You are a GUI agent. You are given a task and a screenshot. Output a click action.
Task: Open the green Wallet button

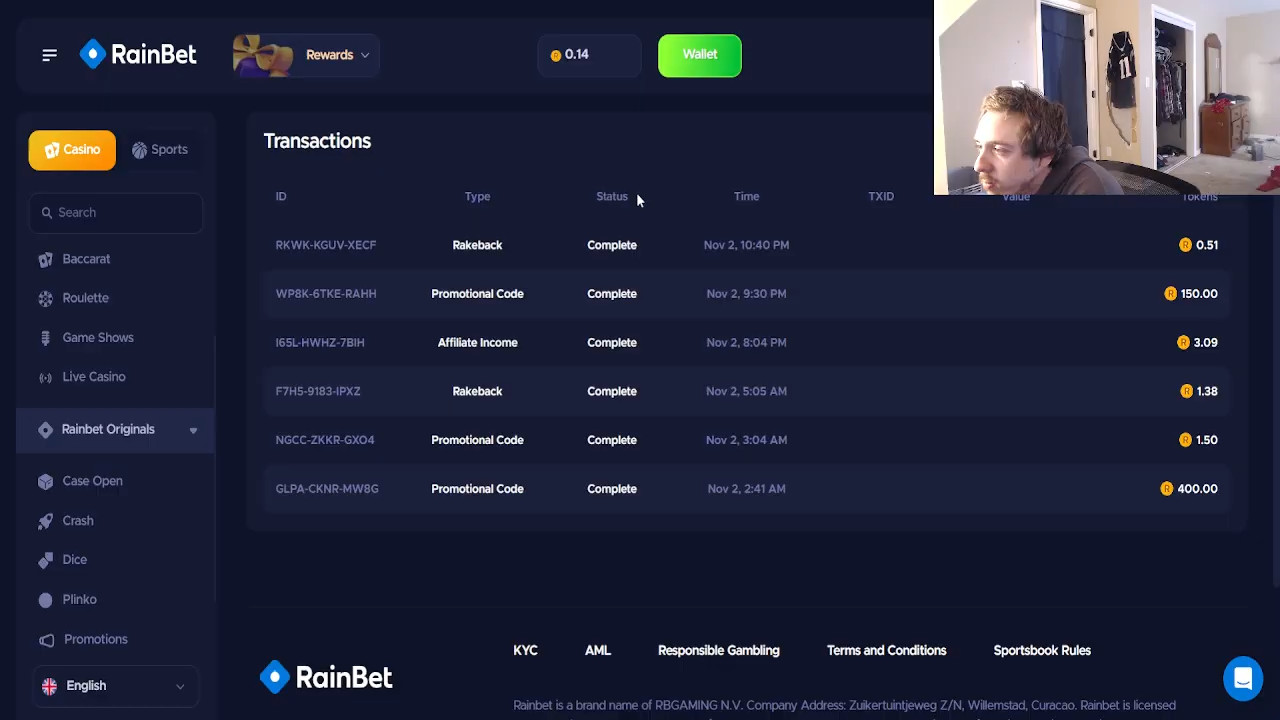700,55
